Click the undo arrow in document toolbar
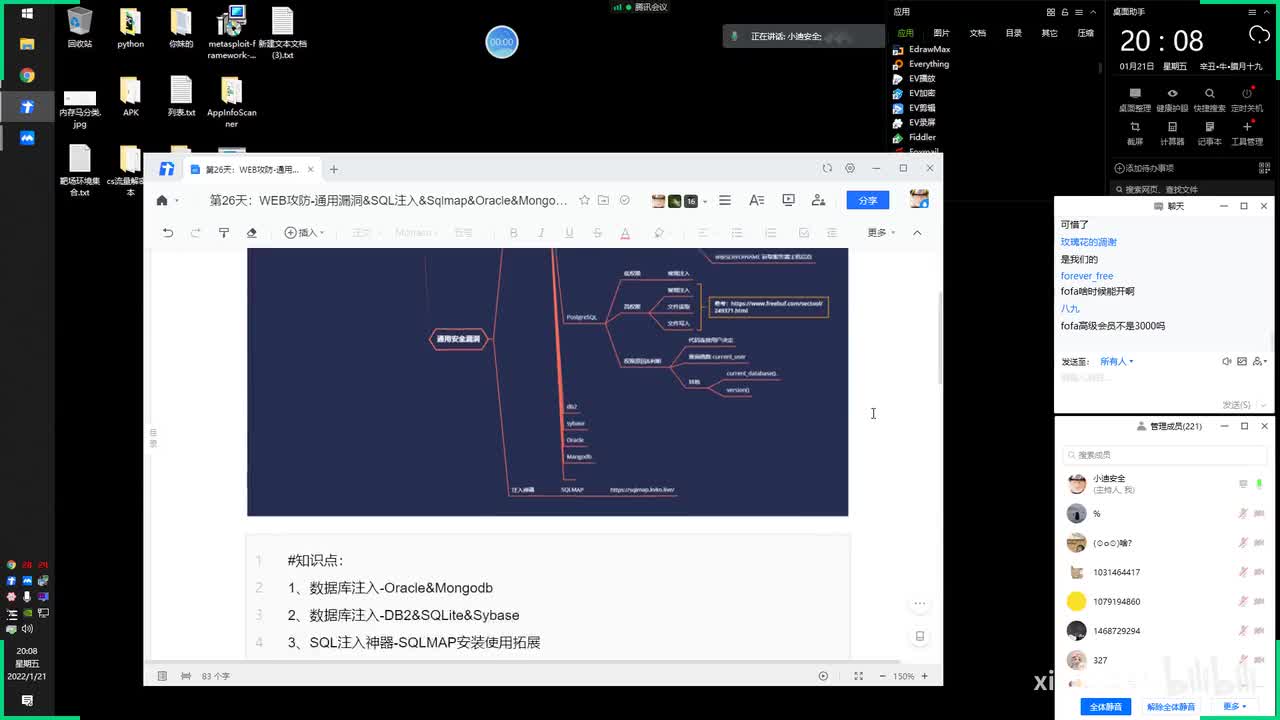1280x720 pixels. click(168, 232)
